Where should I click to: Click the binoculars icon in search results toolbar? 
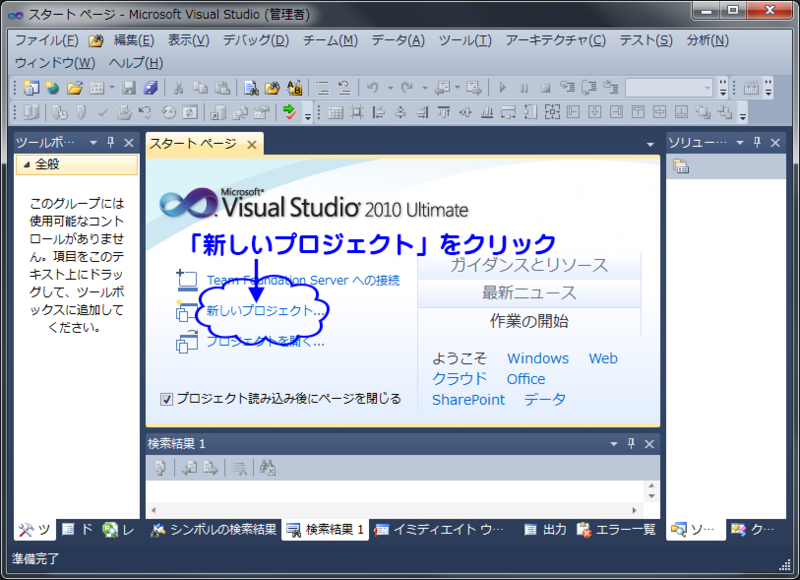[x=268, y=467]
